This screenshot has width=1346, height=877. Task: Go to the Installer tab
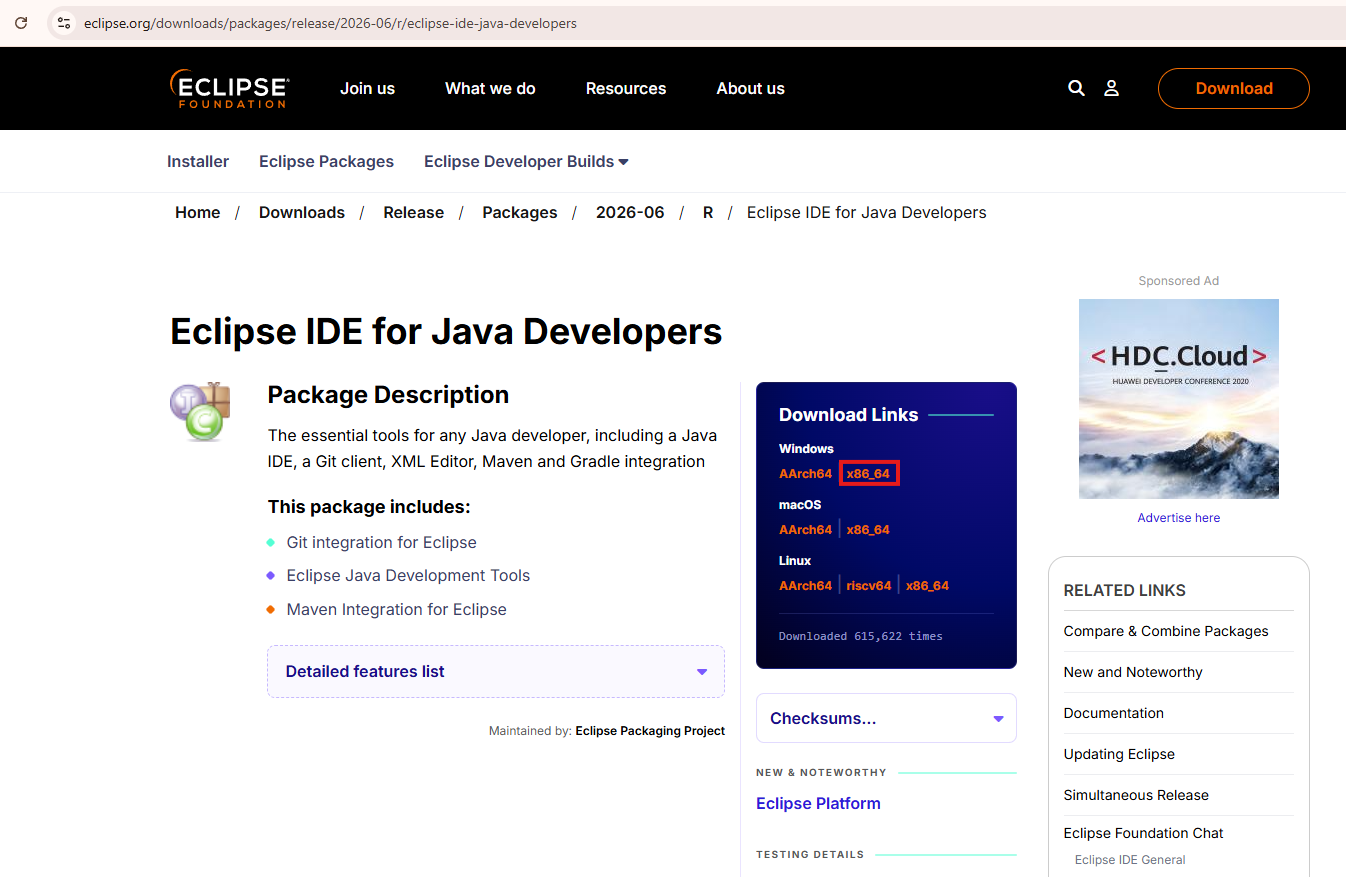coord(198,161)
